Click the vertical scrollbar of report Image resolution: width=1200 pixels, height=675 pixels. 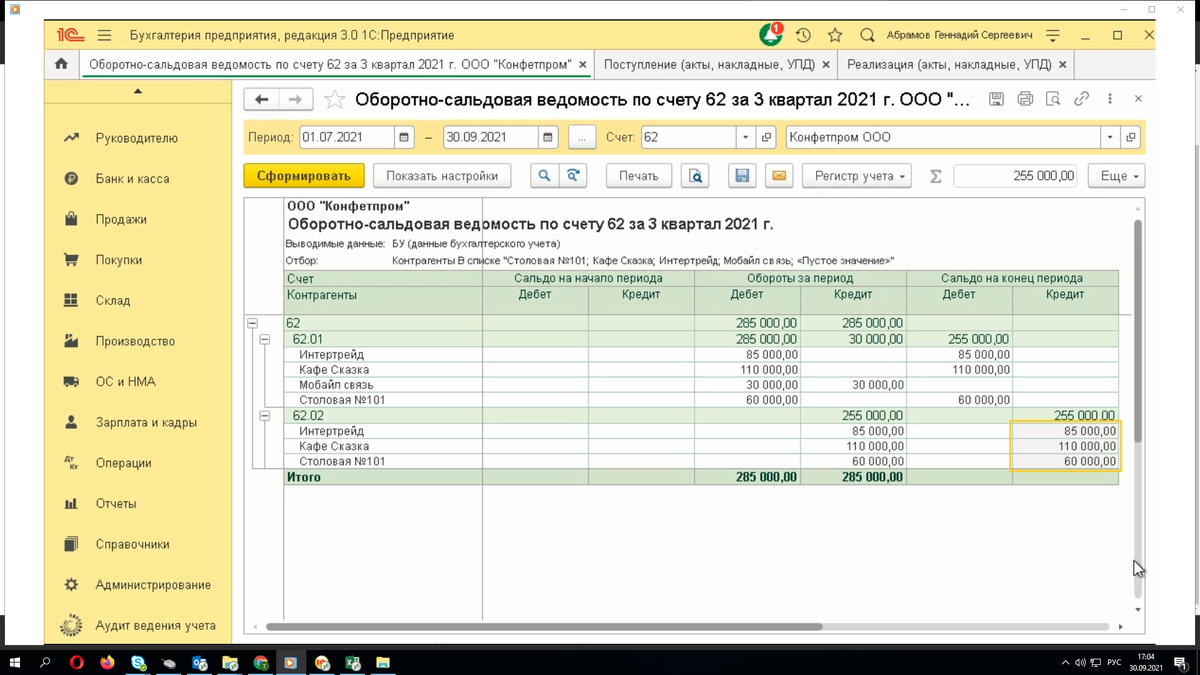[1138, 330]
